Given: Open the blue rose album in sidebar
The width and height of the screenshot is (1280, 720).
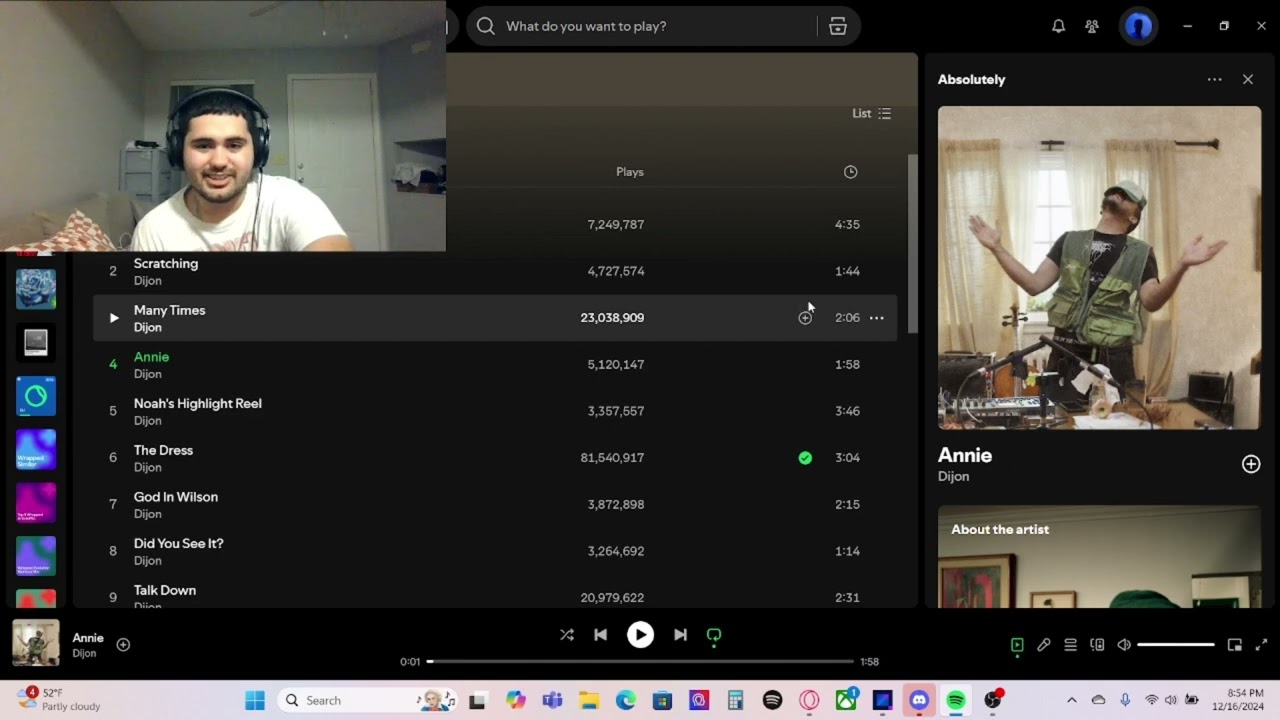Looking at the screenshot, I should click(x=36, y=289).
